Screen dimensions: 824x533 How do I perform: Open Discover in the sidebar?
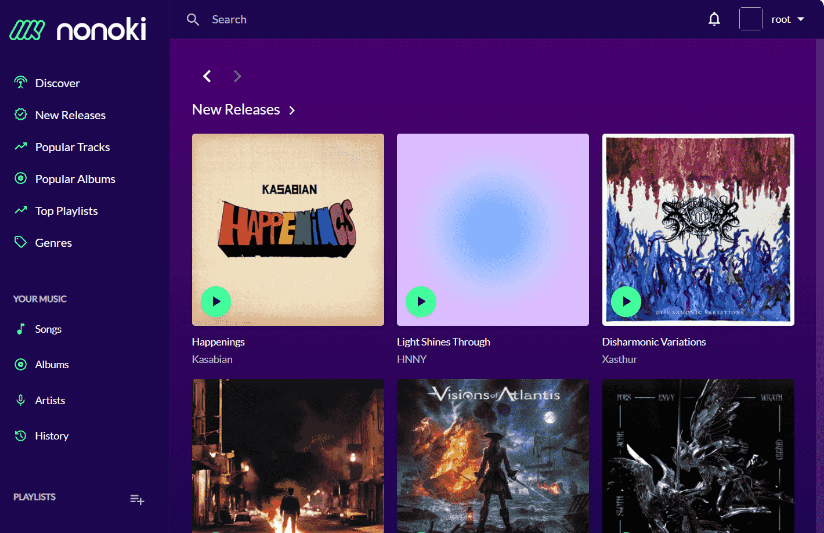(57, 83)
